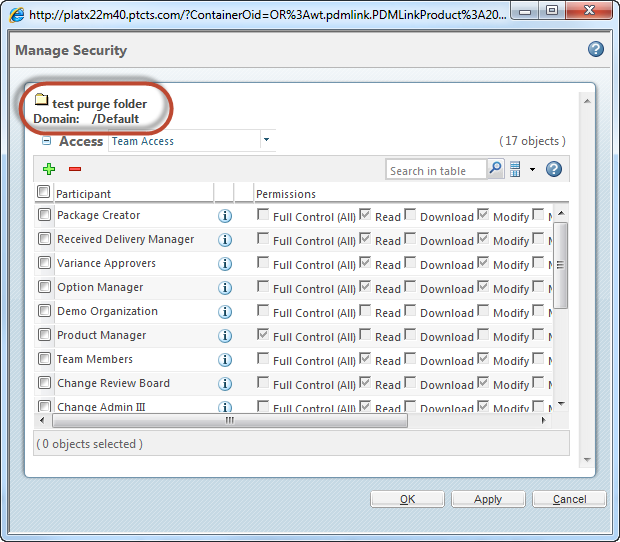Run table search magnifier icon

click(x=495, y=169)
